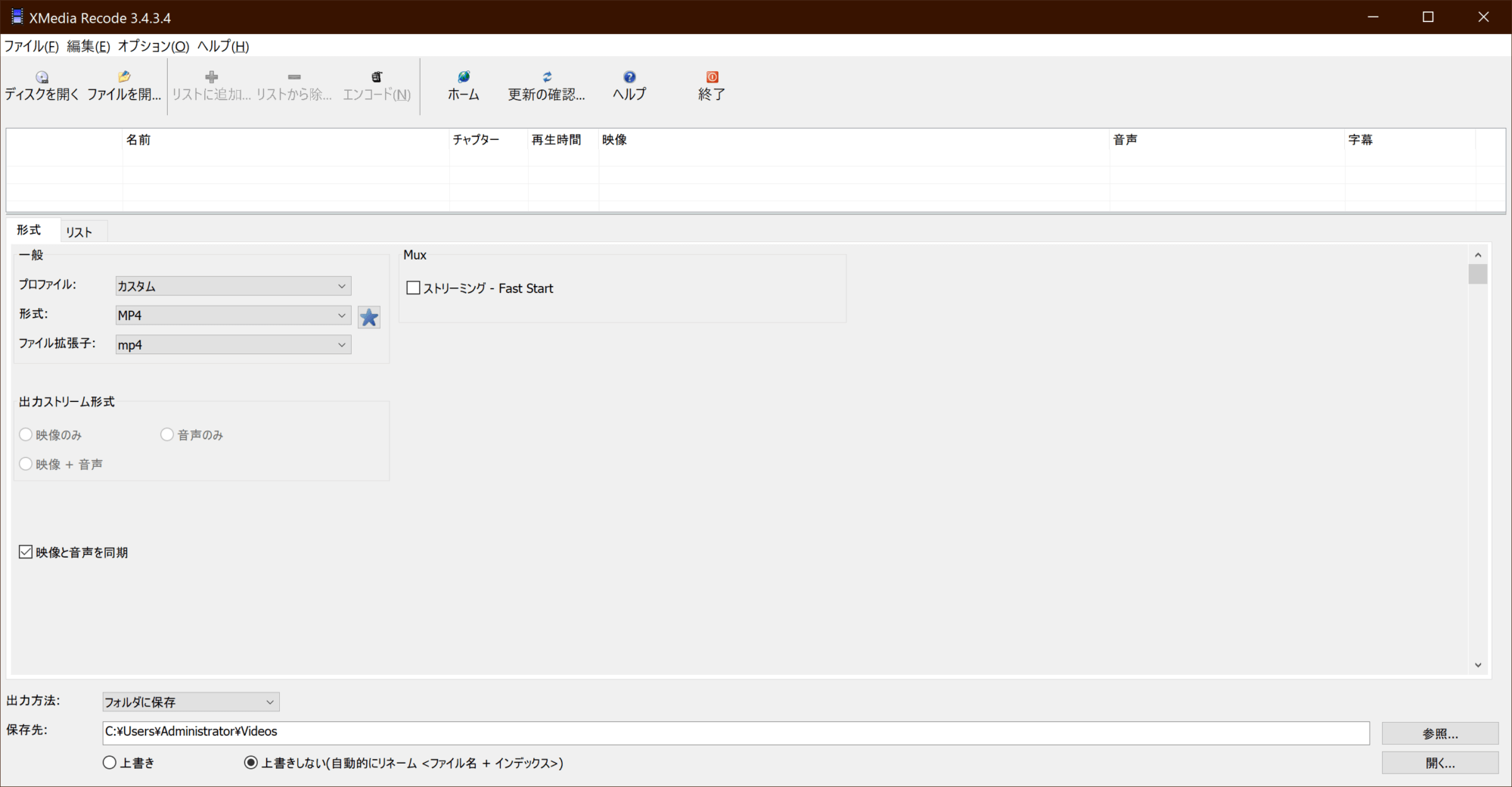Click the Add to list plus icon
Screen dimensions: 1512x787
(x=212, y=77)
